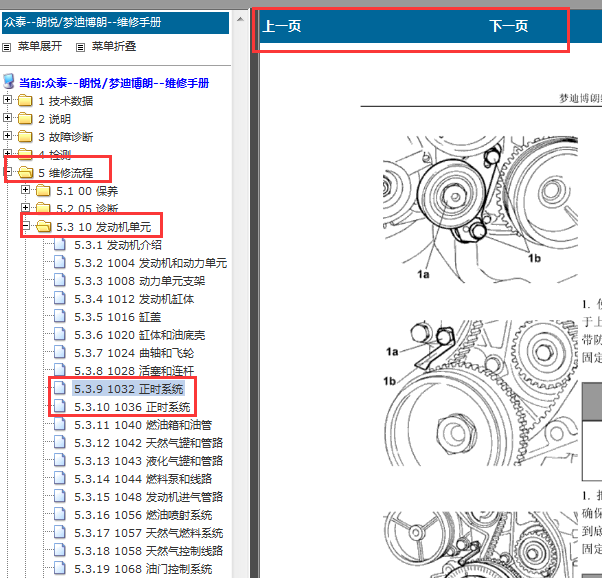
Task: Click the page icon of 5.3.9 1032 正时系统
Action: pyautogui.click(x=60, y=388)
